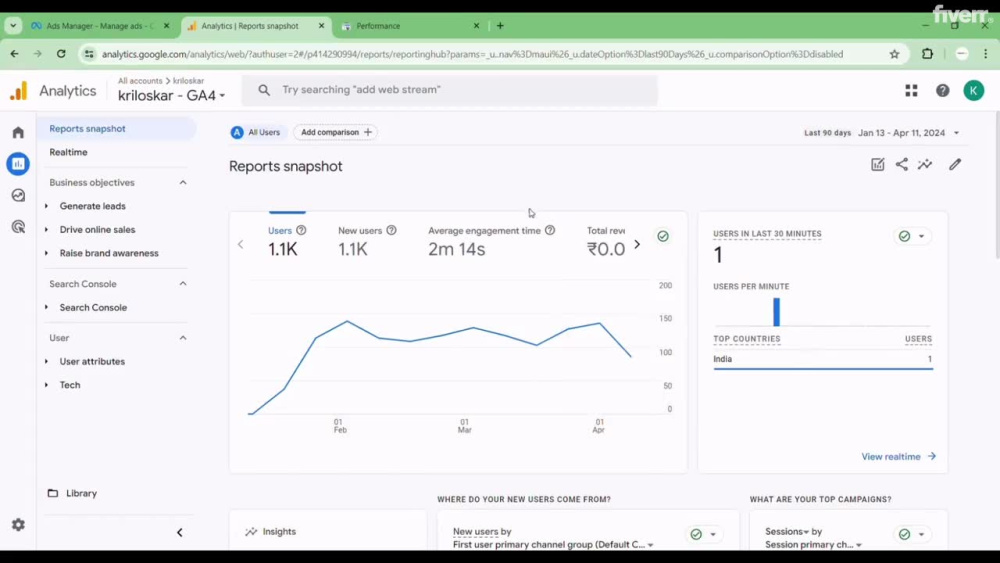Collapse the User section
Image resolution: width=1000 pixels, height=563 pixels.
(x=183, y=338)
